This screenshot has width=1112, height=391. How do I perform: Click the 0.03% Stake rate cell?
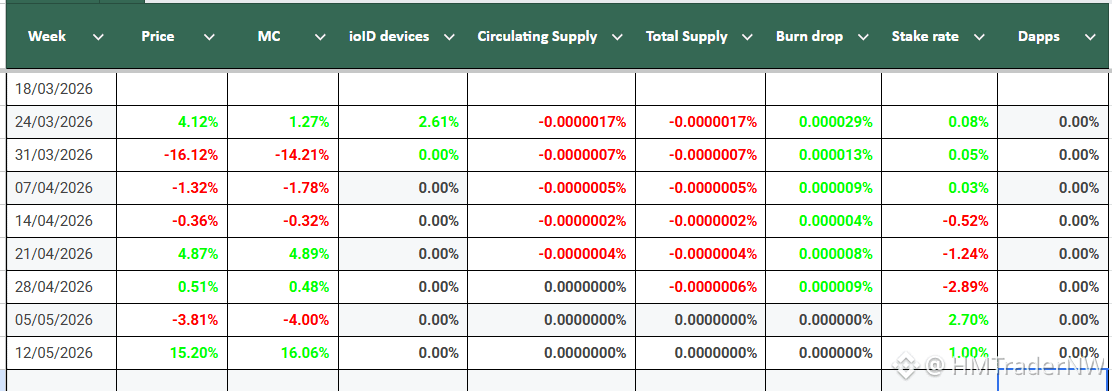pyautogui.click(x=940, y=188)
